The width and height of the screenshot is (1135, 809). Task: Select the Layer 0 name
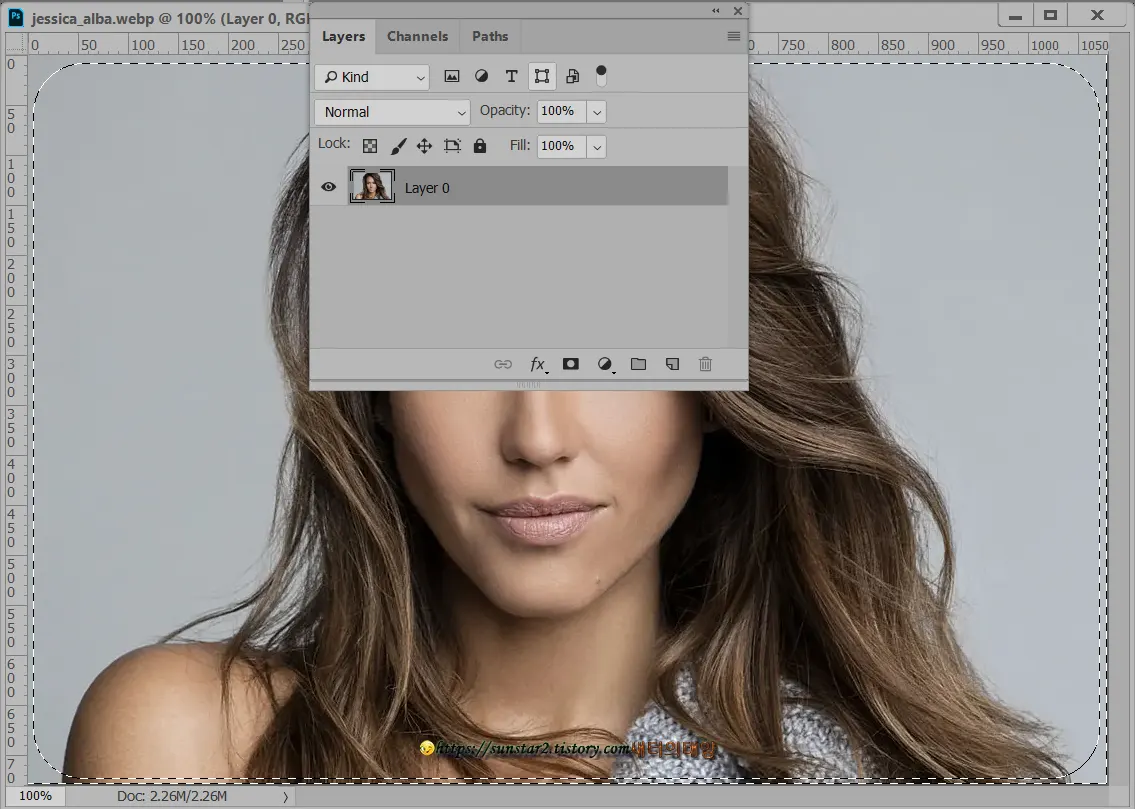point(427,188)
